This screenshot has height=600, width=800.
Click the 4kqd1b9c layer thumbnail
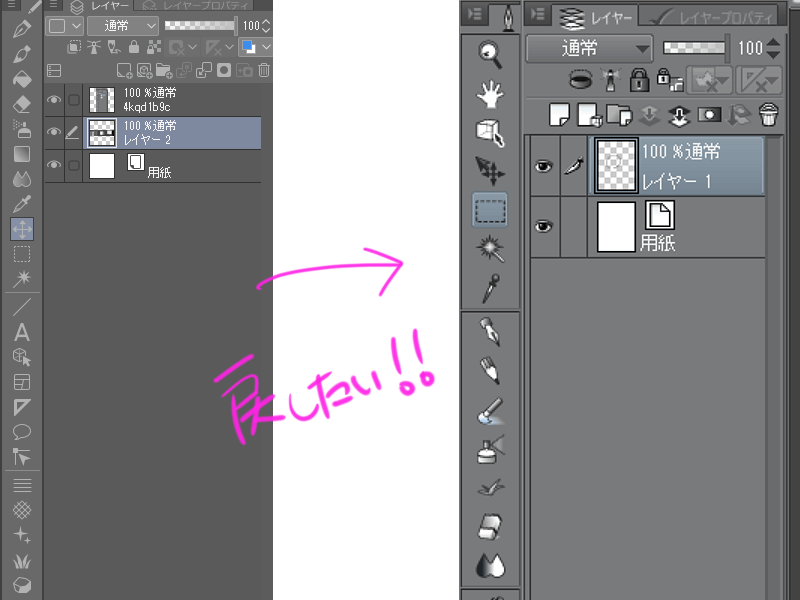tap(102, 99)
